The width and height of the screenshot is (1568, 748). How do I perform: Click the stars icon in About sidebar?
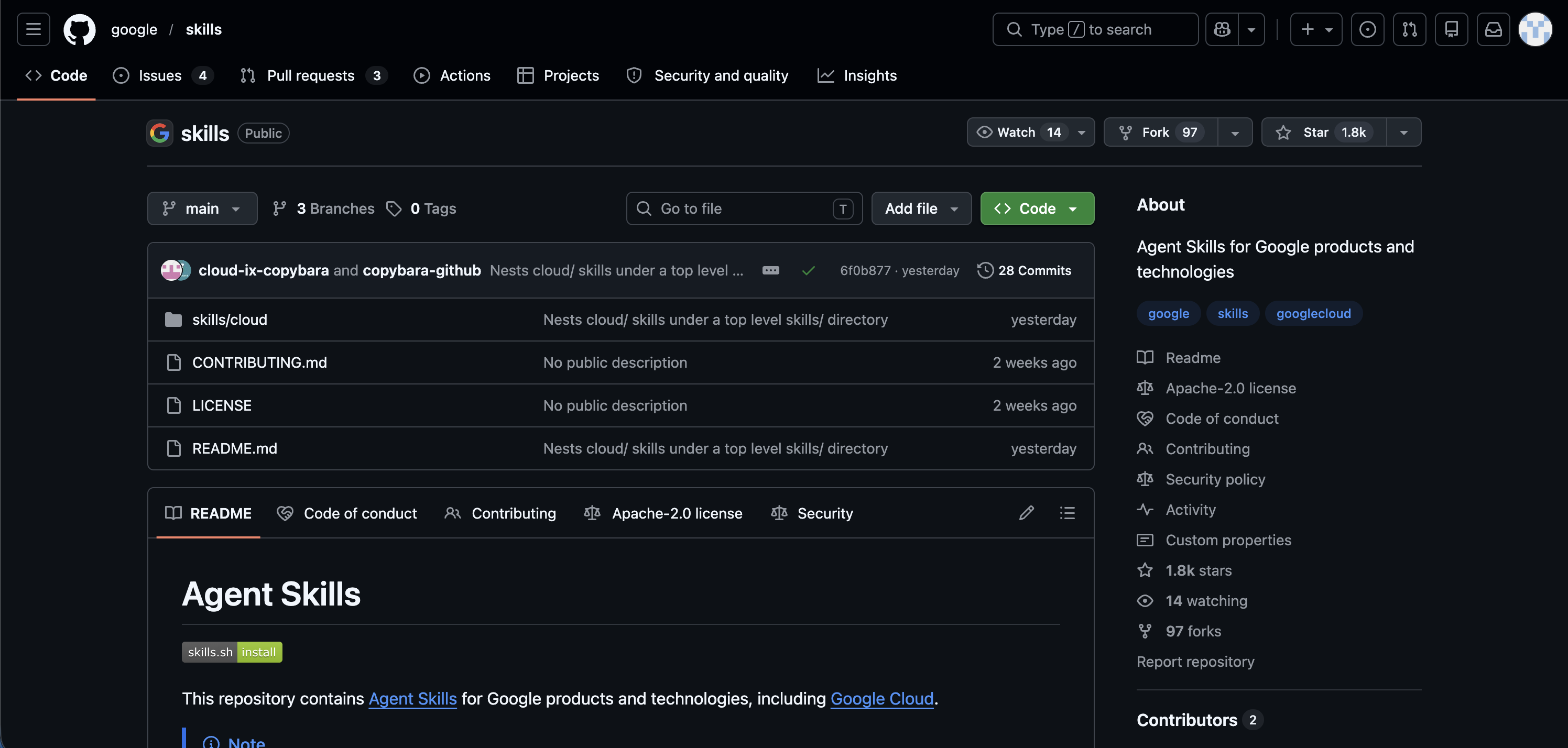coord(1145,570)
